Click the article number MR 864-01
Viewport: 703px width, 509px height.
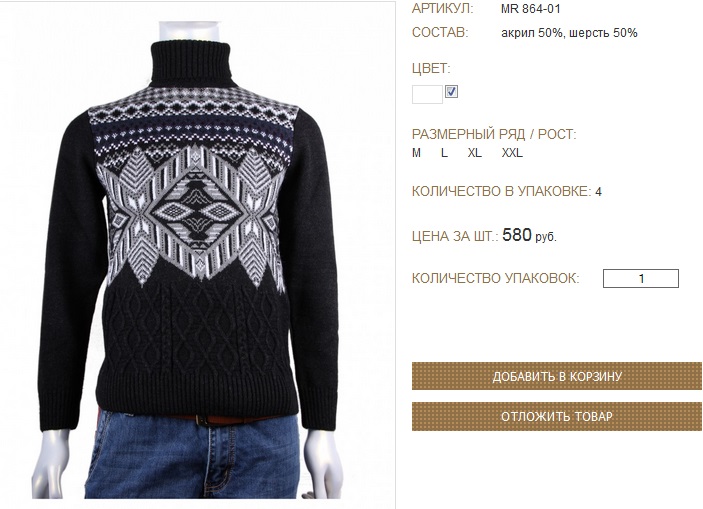(x=531, y=9)
